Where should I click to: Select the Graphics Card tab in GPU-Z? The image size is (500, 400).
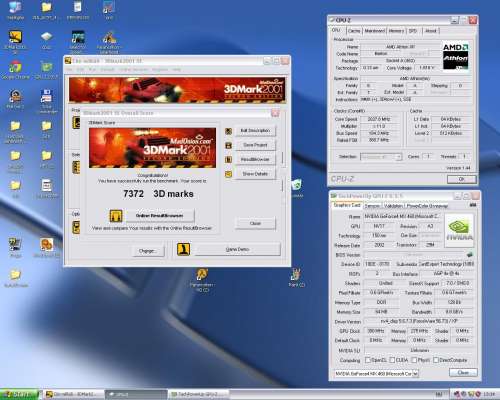pos(347,205)
